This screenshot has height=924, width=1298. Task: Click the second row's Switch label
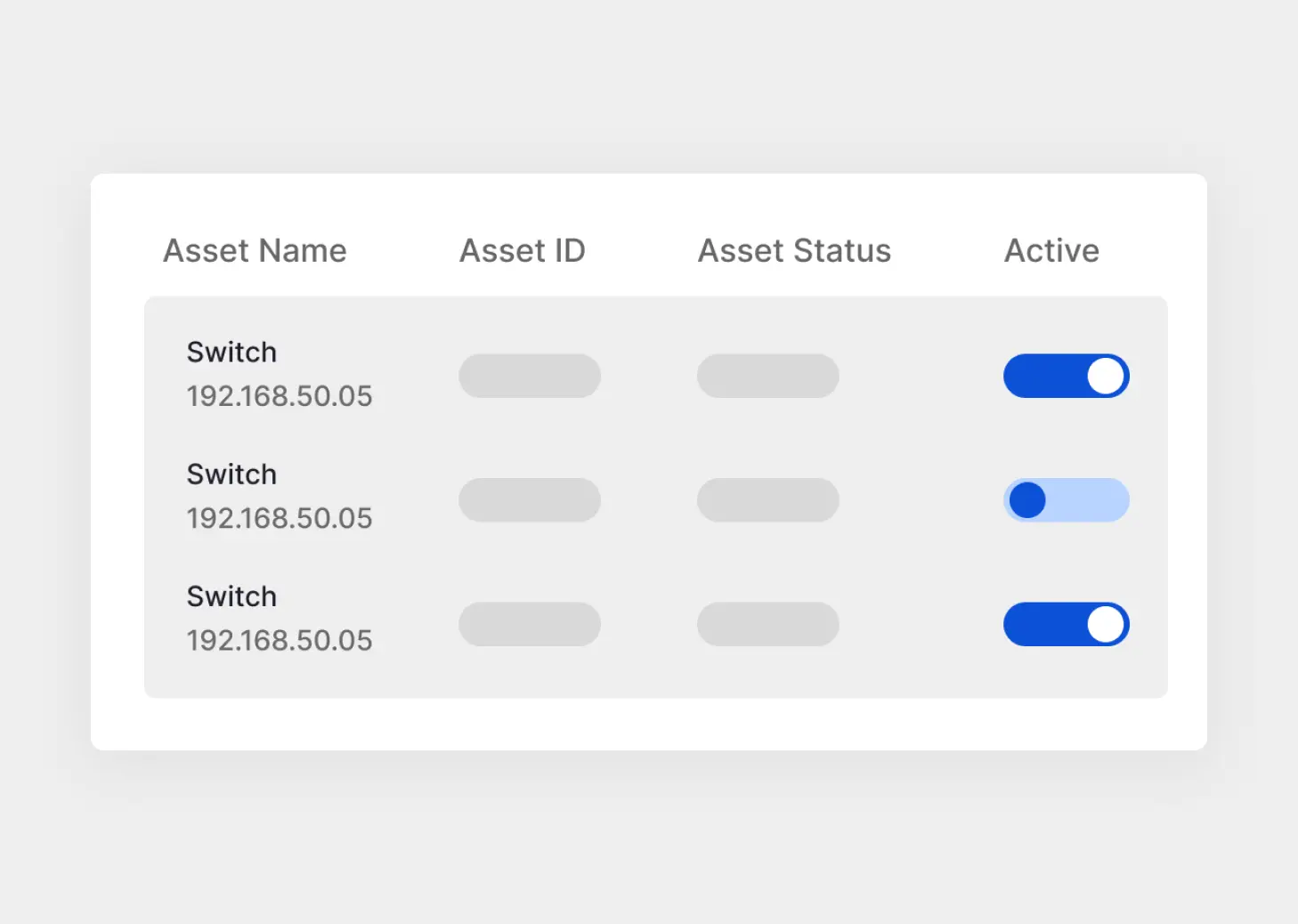point(231,474)
